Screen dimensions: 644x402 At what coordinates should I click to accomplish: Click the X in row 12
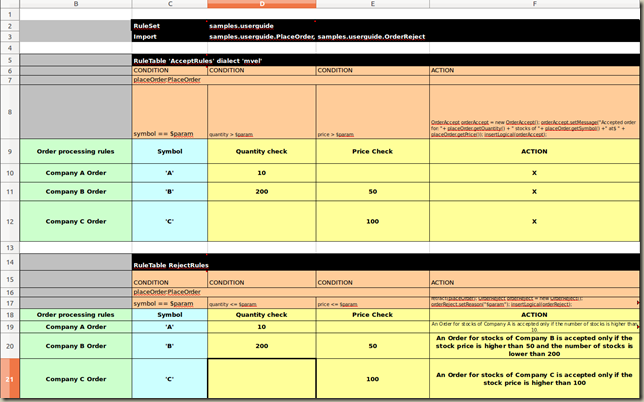click(534, 221)
